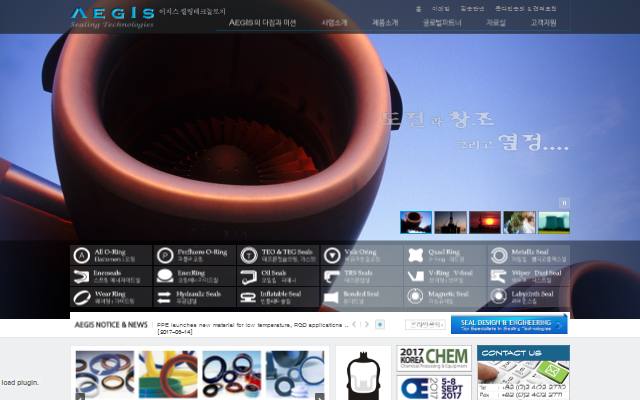The height and width of the screenshot is (400, 640).
Task: Open the Metallic Seal product tile
Action: (529, 255)
